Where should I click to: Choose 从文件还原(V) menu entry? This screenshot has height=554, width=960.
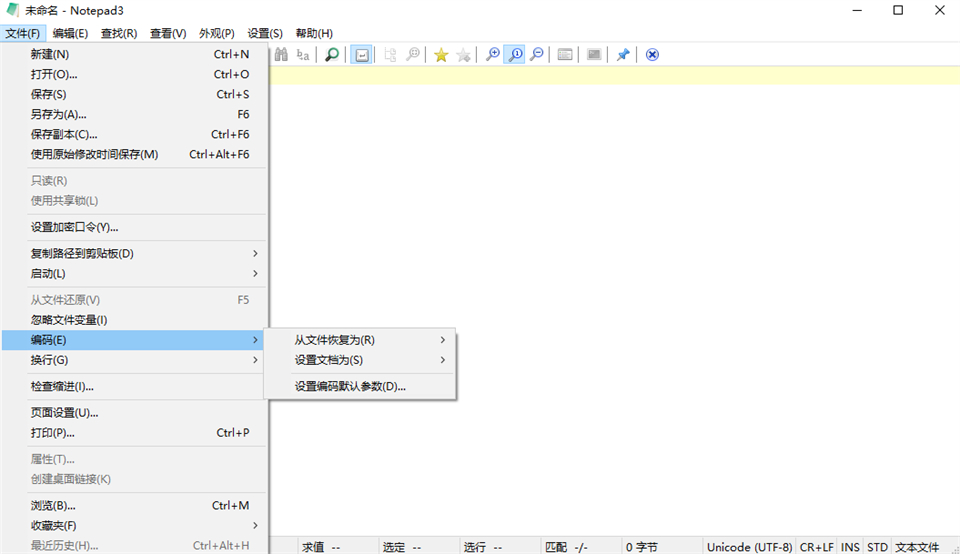point(135,300)
